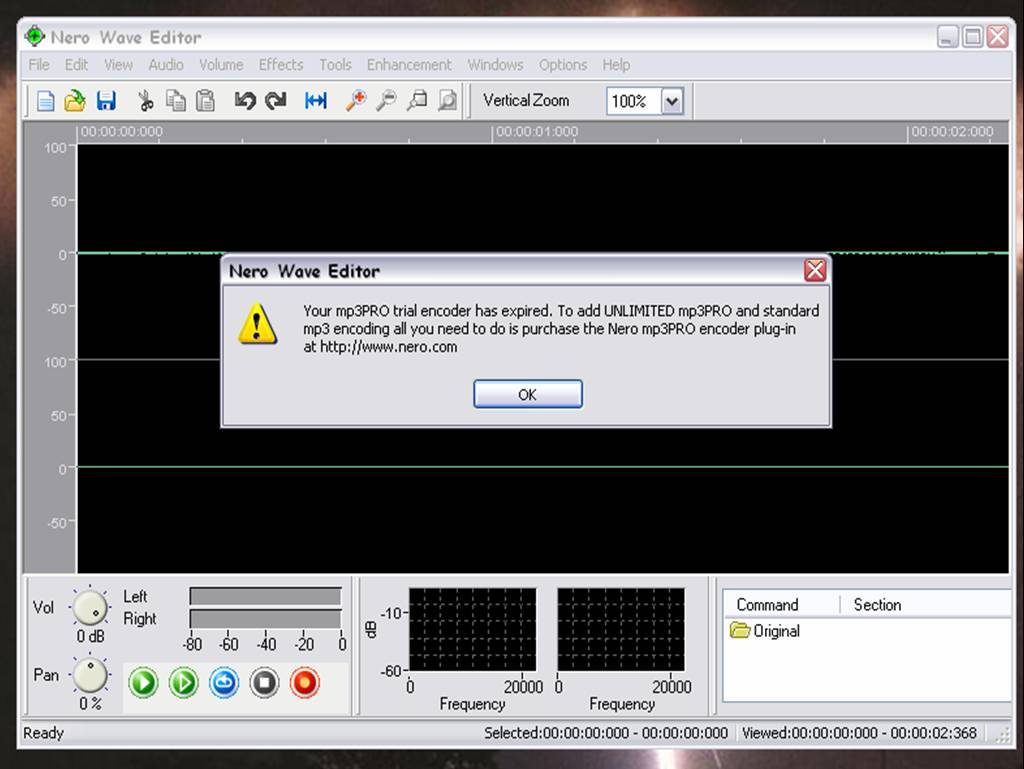The height and width of the screenshot is (769, 1024).
Task: Close the main Nero Wave Editor window
Action: pos(997,37)
